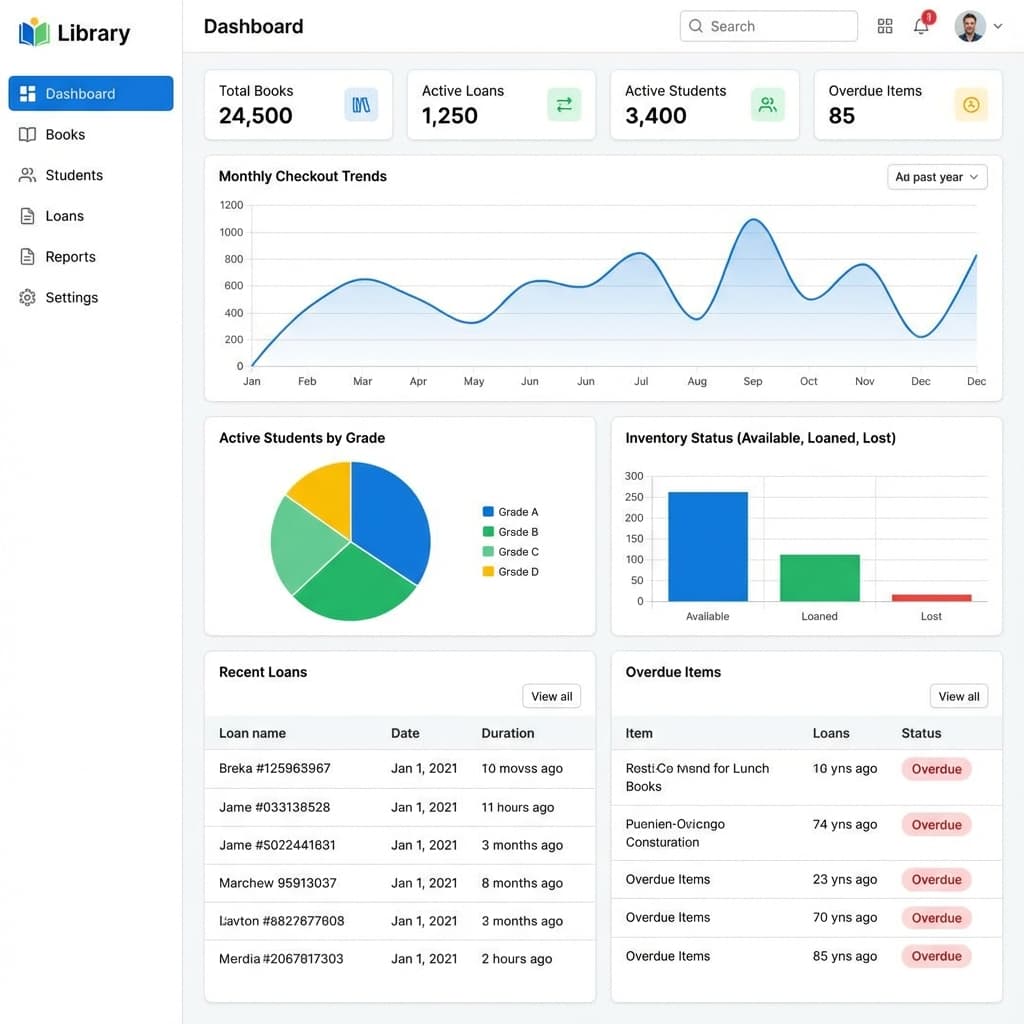The height and width of the screenshot is (1024, 1024).
Task: Click the Library book logo icon
Action: tap(34, 32)
